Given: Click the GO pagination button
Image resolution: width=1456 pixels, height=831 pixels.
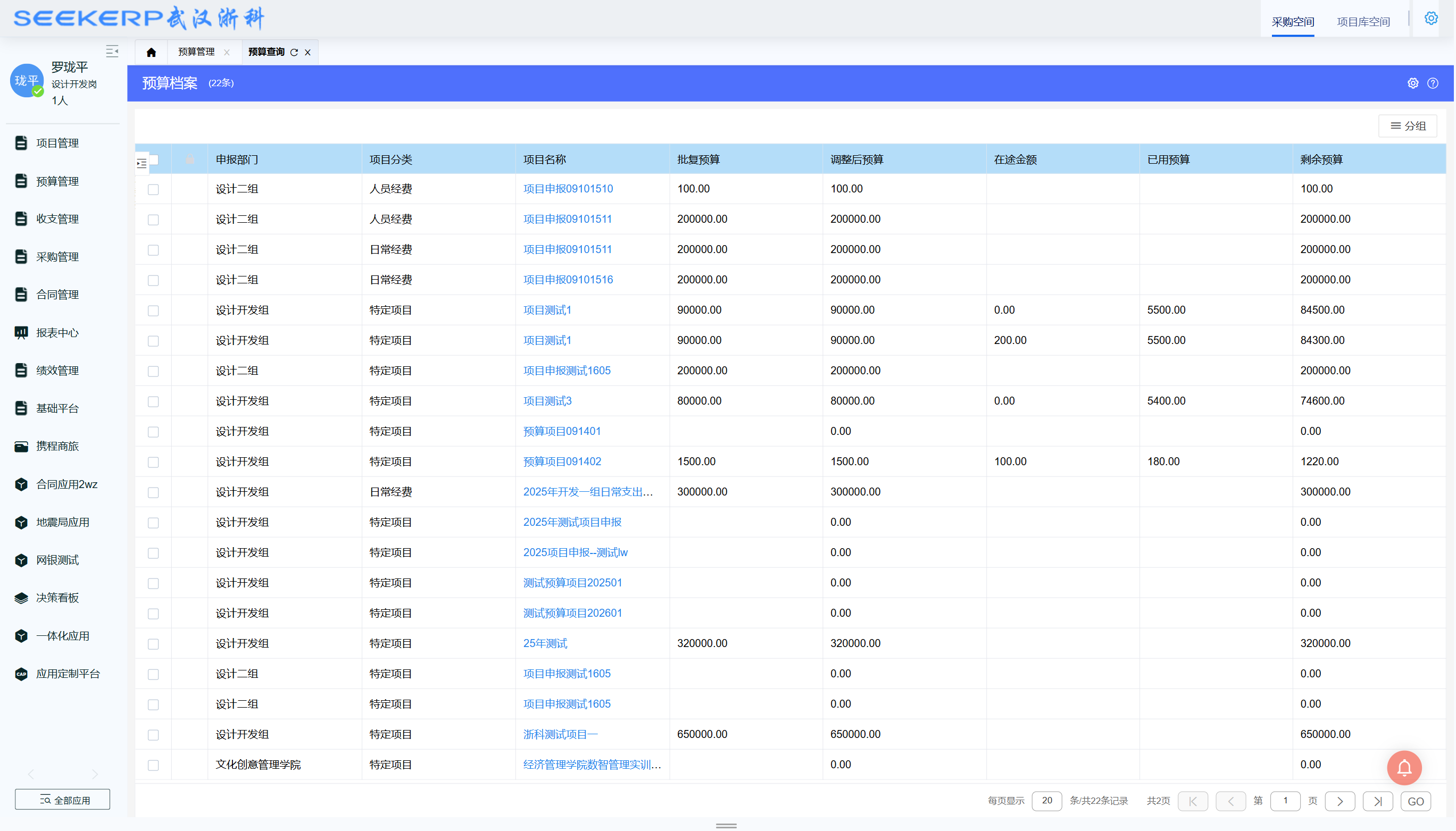Looking at the screenshot, I should point(1416,801).
